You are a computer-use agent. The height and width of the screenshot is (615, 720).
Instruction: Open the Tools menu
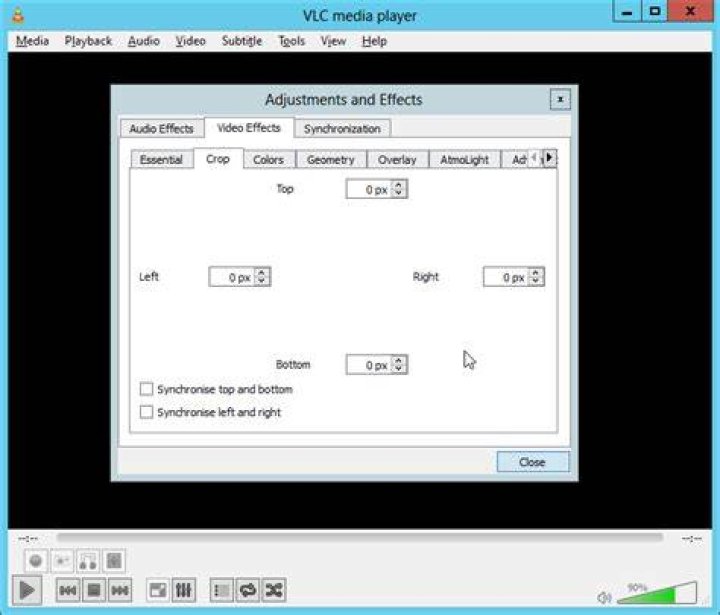click(x=292, y=41)
